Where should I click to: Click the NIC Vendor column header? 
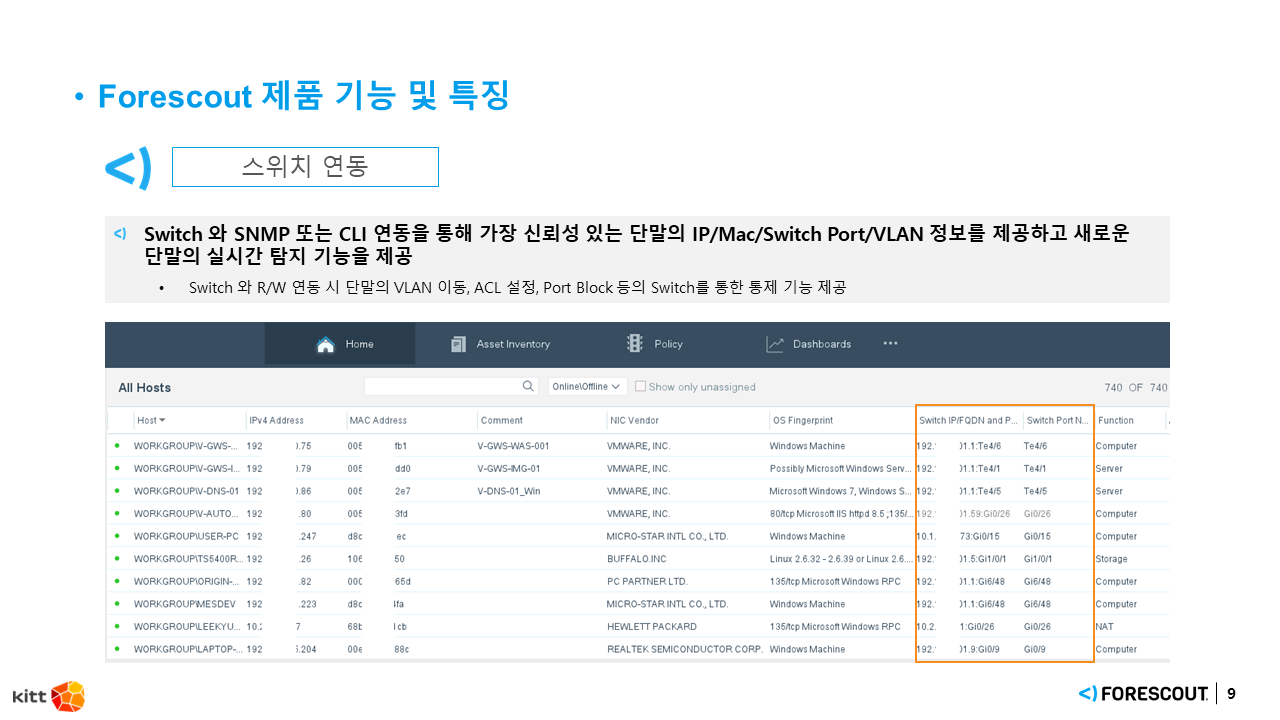pyautogui.click(x=634, y=420)
